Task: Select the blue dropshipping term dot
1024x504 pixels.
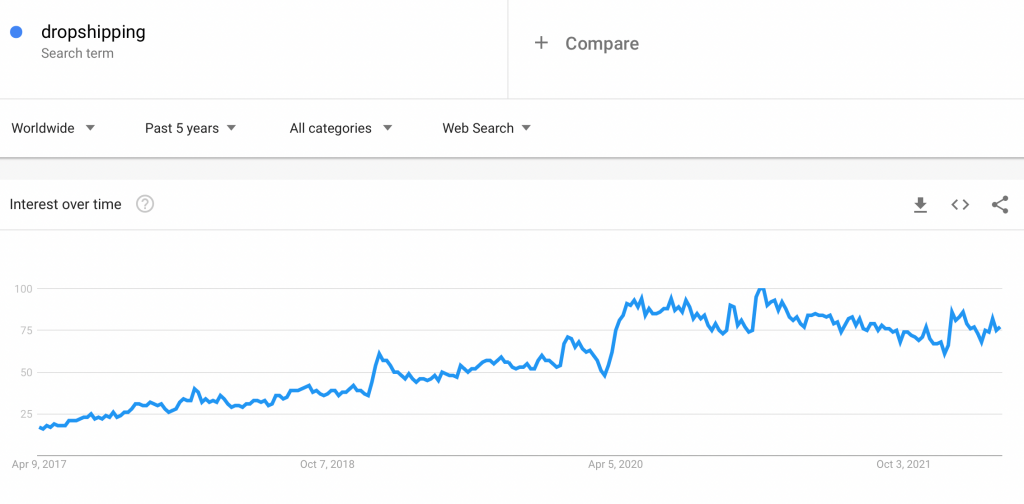Action: (x=16, y=31)
